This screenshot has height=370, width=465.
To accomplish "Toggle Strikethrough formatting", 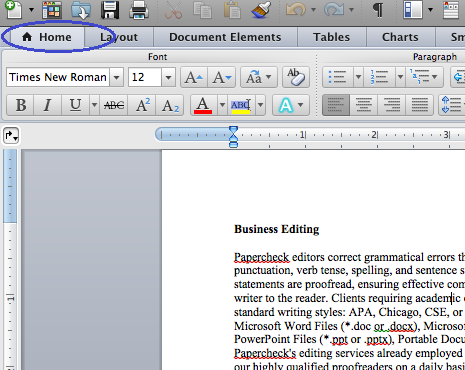I will pyautogui.click(x=114, y=105).
